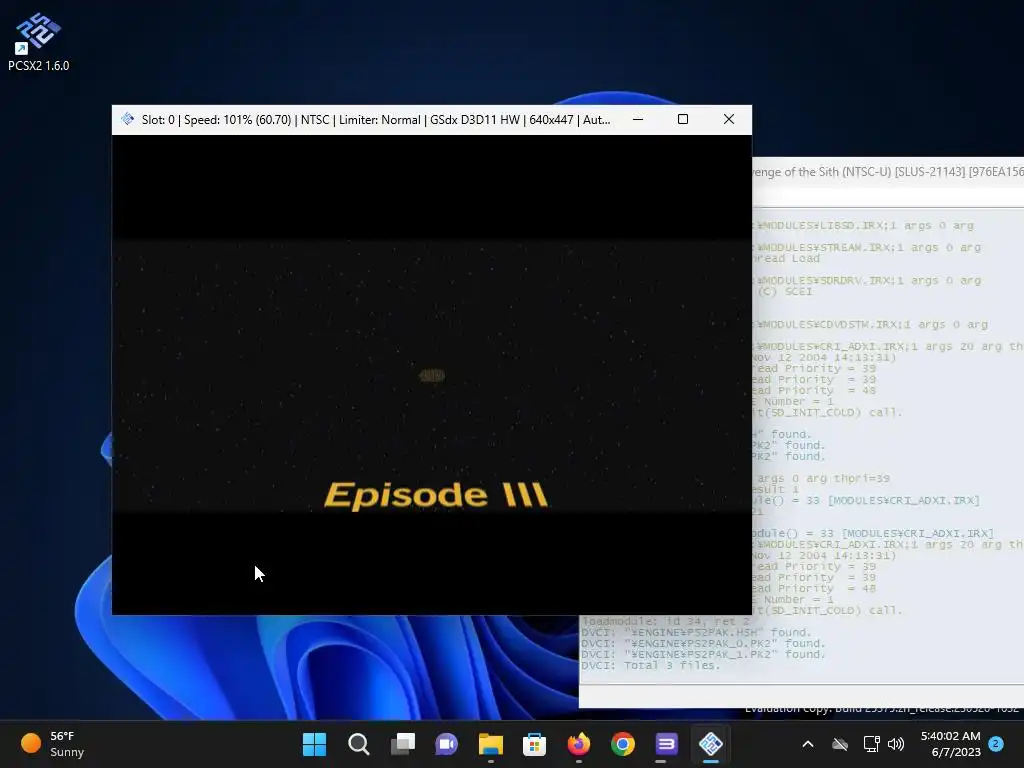Open the PCSX2 1.6.0 desktop shortcut
This screenshot has width=1024, height=768.
(x=38, y=41)
